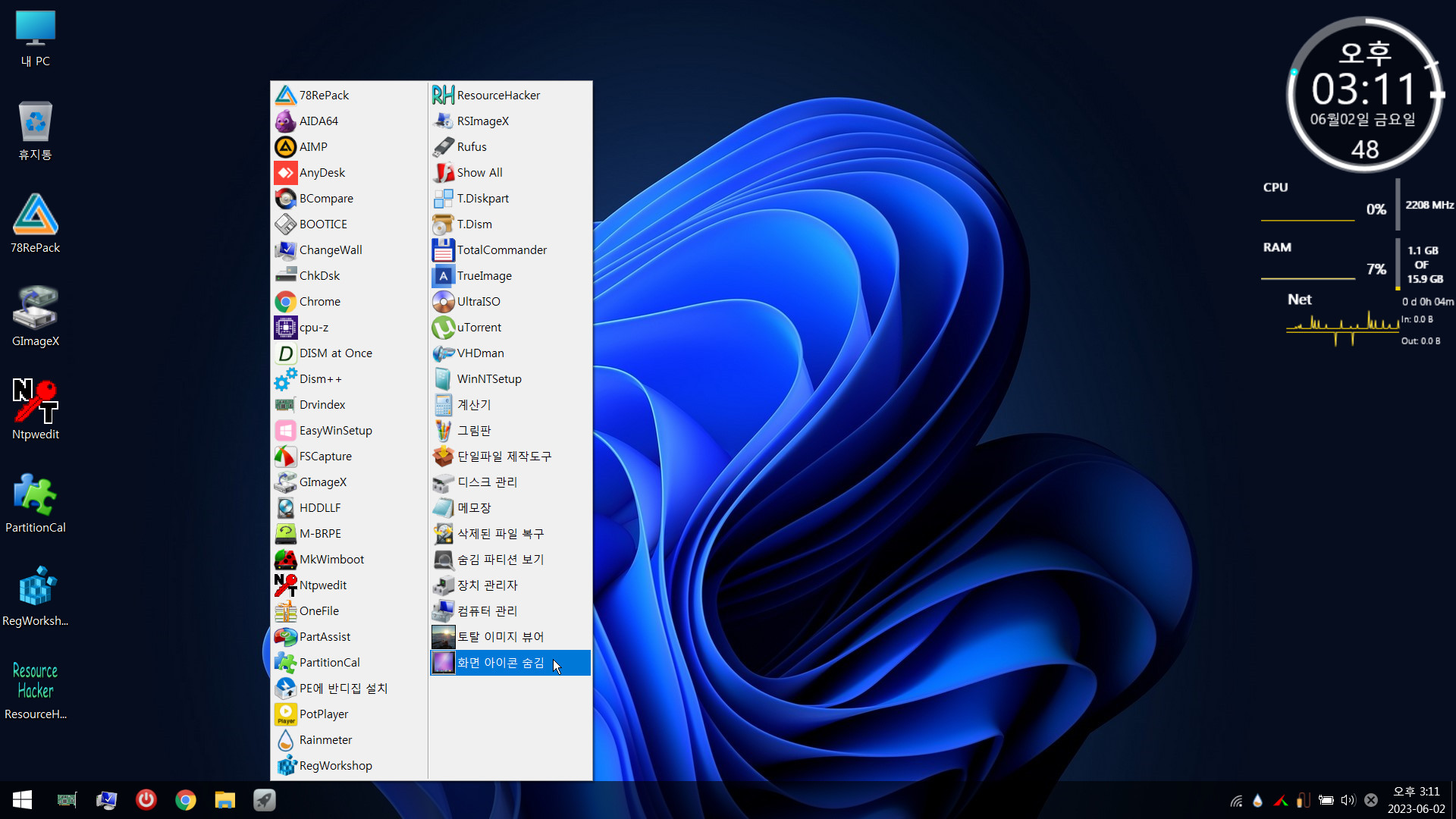
Task: Launch Dism++ from the menu
Action: point(349,379)
